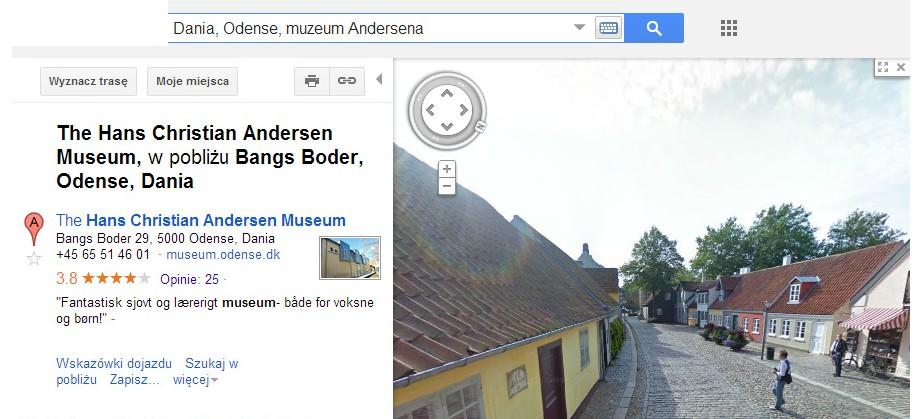Zoom out Street View with minus button
The height and width of the screenshot is (419, 915).
[x=447, y=187]
